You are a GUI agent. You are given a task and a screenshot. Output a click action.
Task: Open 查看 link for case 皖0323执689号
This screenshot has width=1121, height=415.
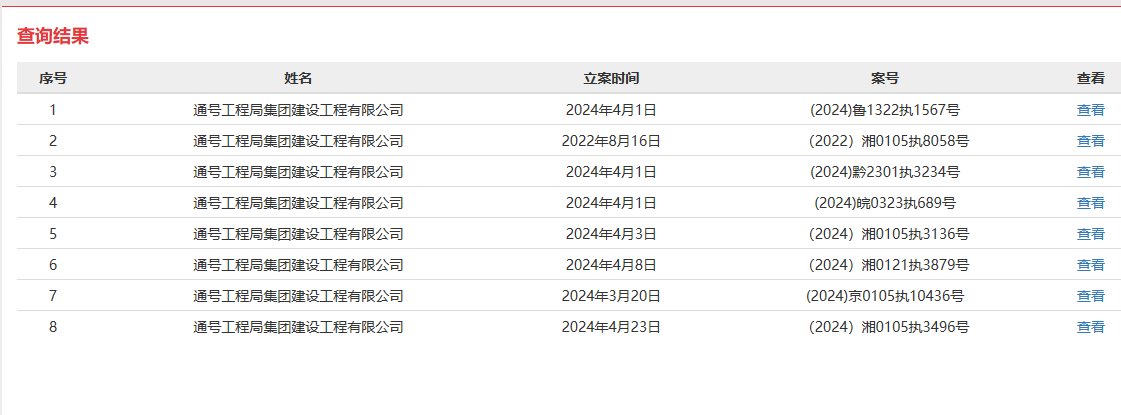1090,203
